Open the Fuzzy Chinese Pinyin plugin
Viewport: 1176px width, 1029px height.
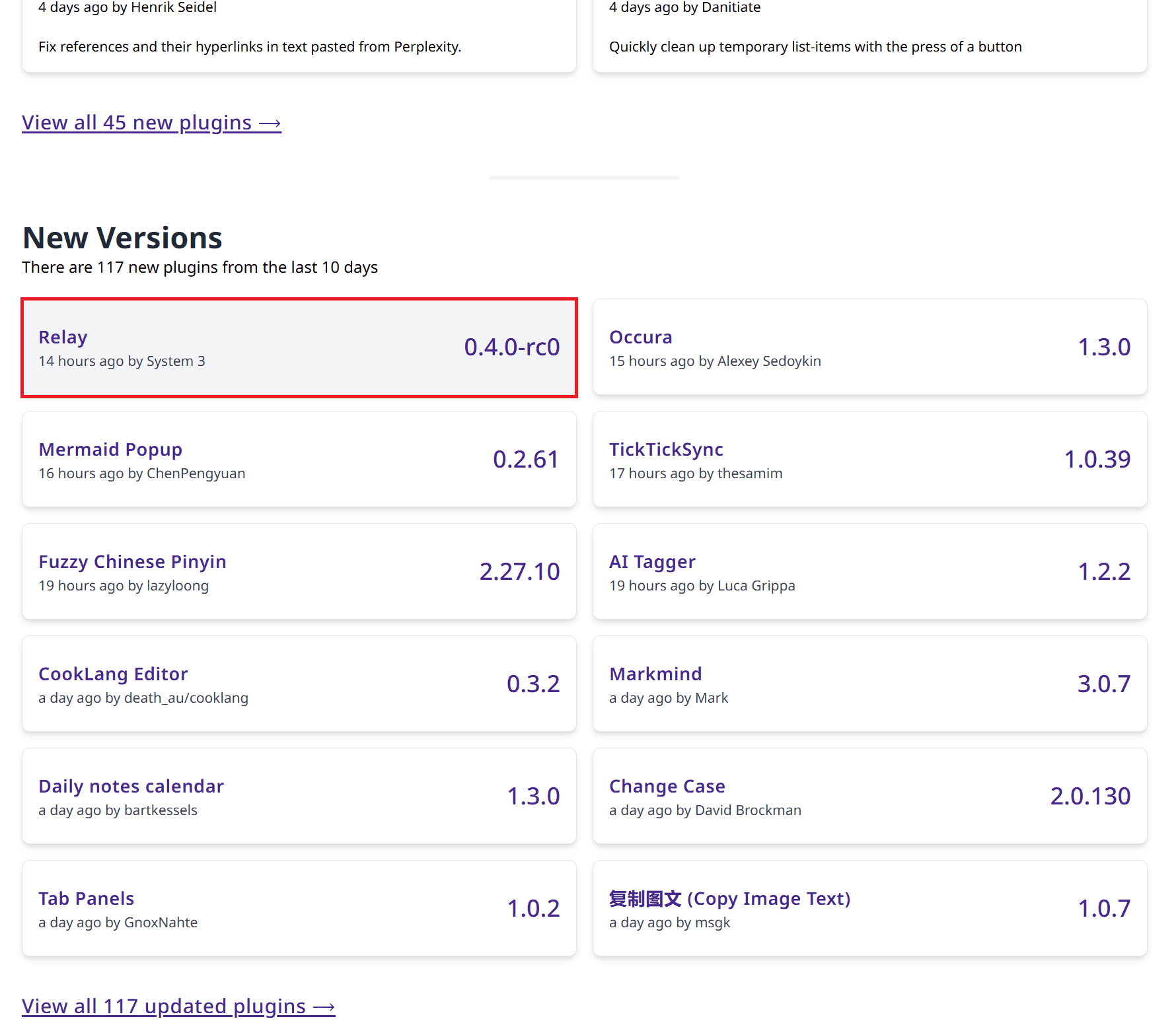[132, 561]
